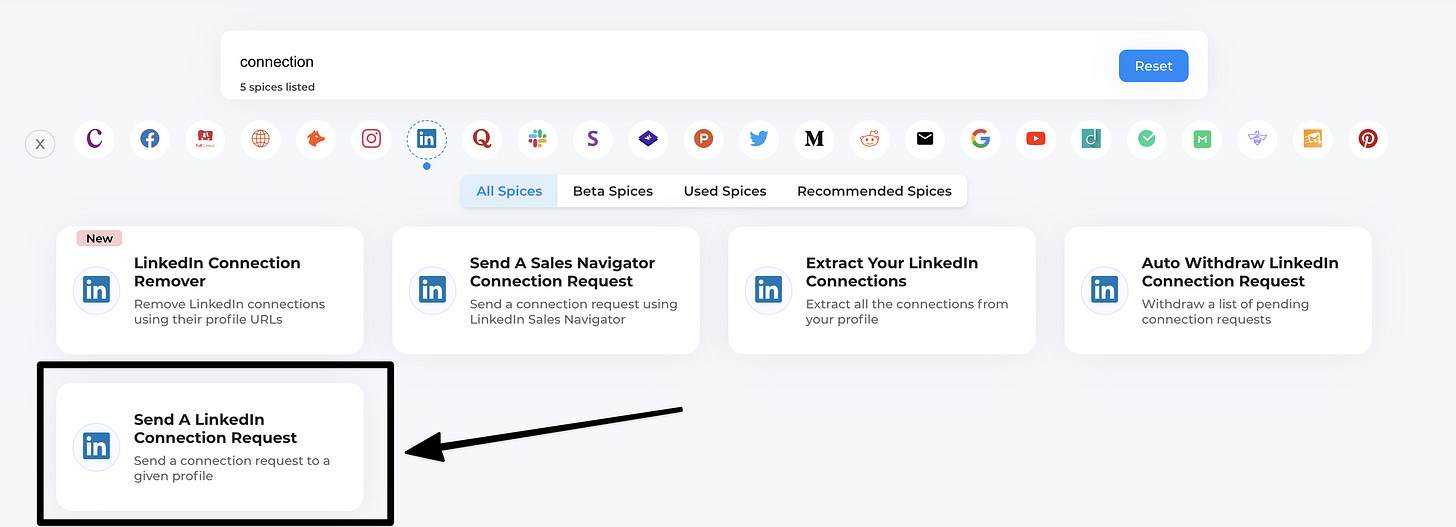Filter spices by Google icon
Screen dimensions: 1456x527
pyautogui.click(x=981, y=139)
